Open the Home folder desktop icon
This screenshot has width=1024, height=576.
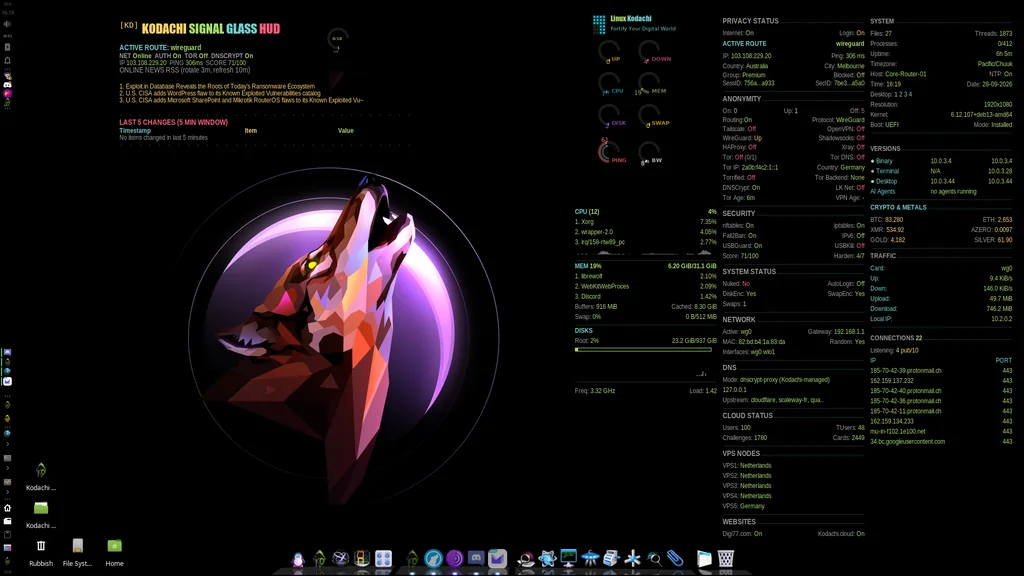tap(114, 552)
